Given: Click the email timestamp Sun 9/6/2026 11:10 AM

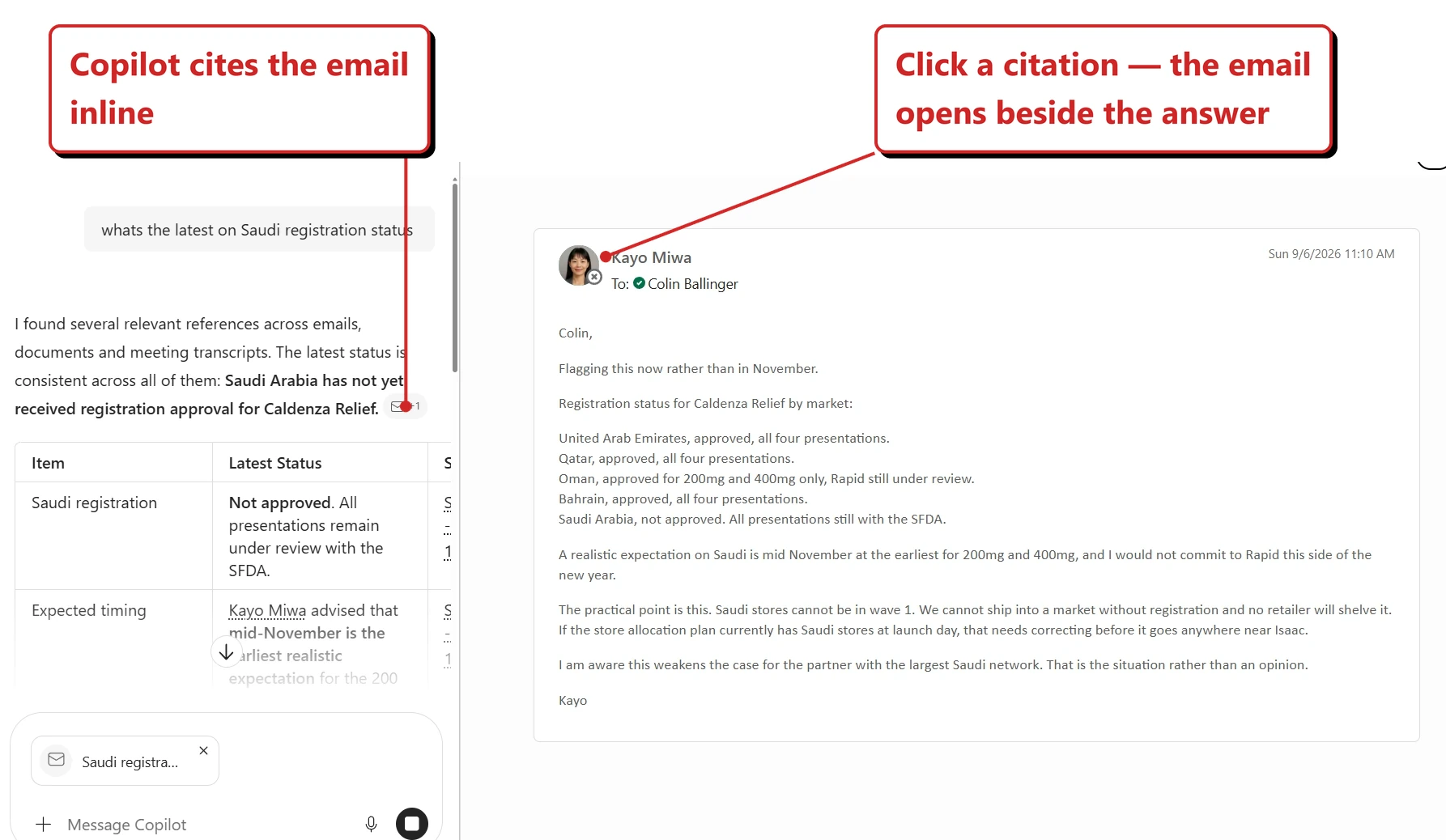Looking at the screenshot, I should 1331,254.
